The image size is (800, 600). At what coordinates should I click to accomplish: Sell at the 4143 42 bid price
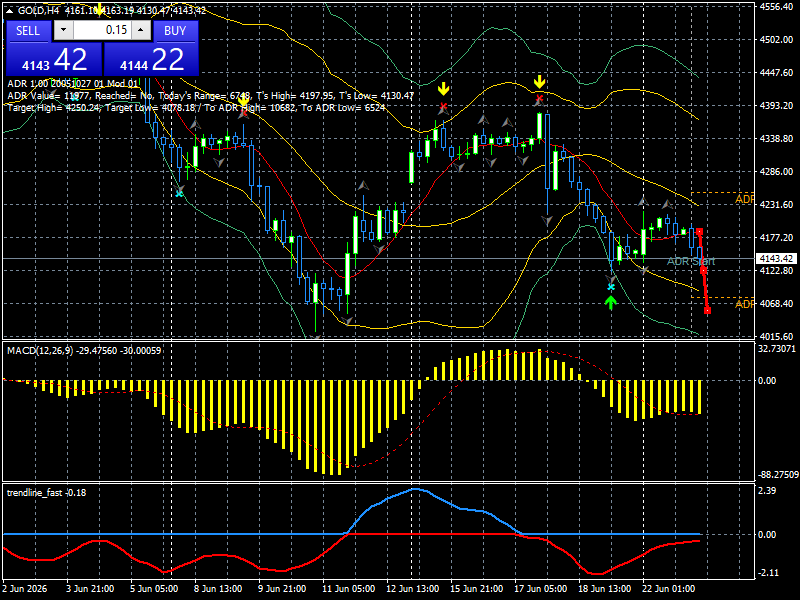[x=54, y=59]
